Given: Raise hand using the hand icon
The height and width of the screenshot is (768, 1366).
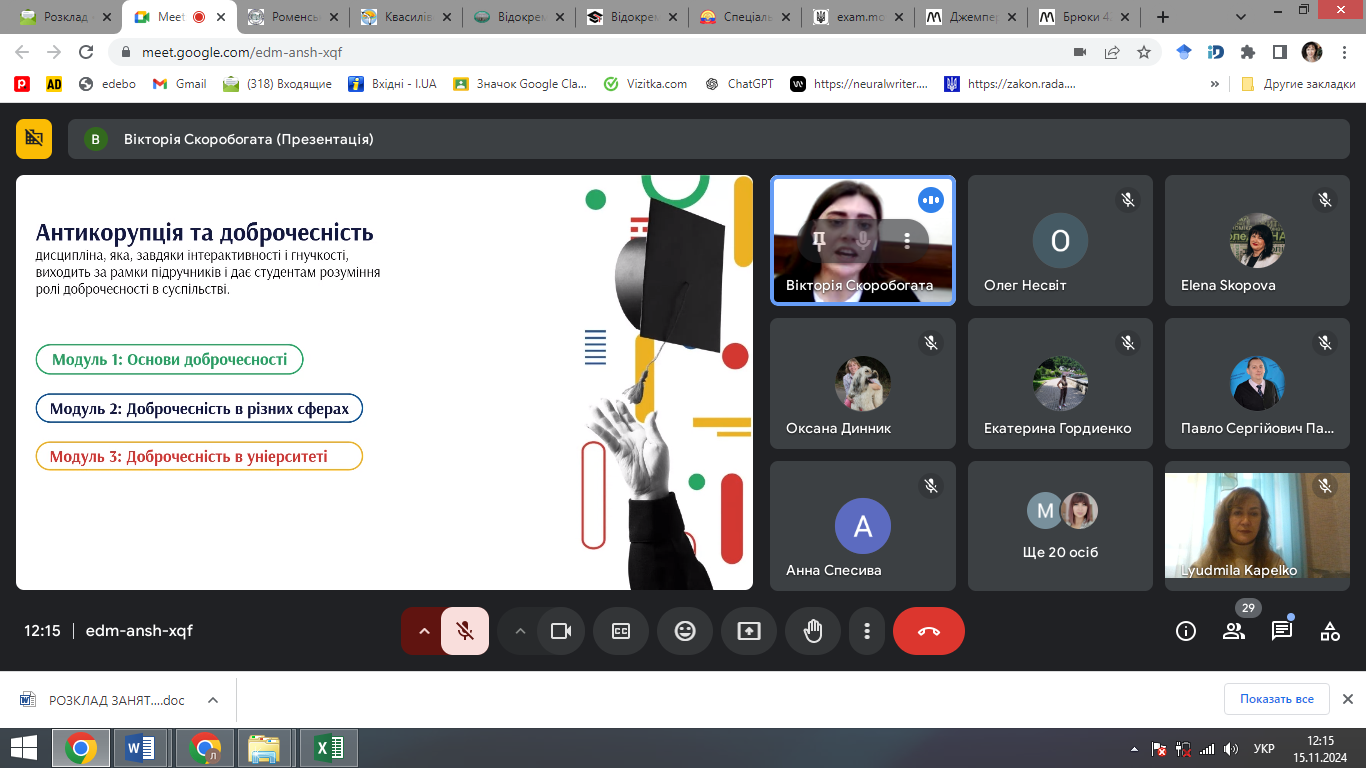Looking at the screenshot, I should [x=813, y=631].
